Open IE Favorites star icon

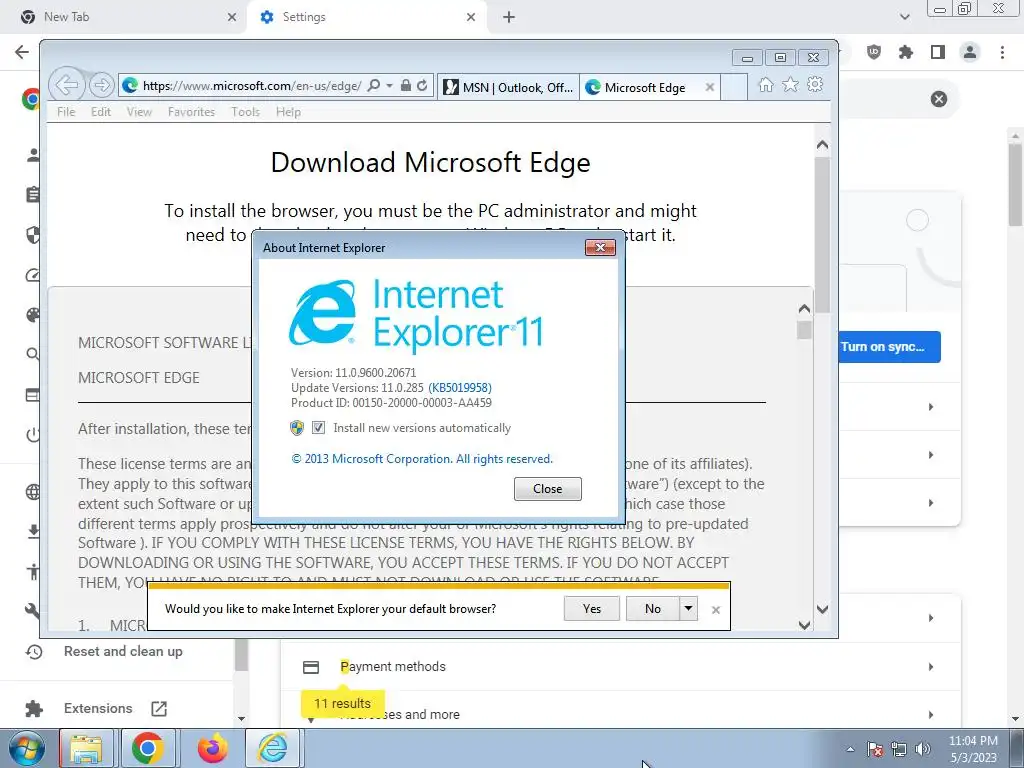(x=790, y=85)
